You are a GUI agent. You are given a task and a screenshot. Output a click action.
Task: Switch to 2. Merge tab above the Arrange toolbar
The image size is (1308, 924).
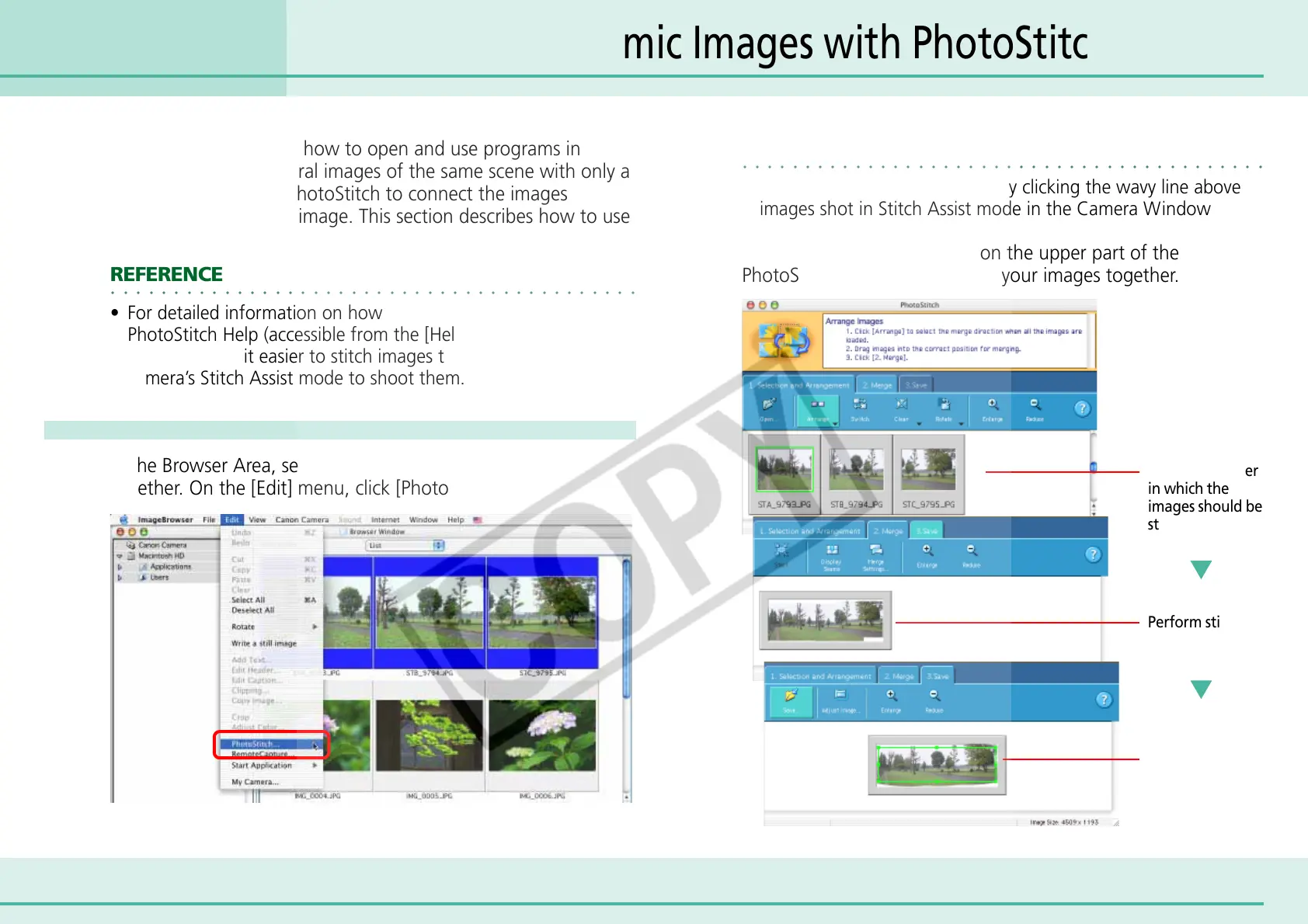click(x=877, y=385)
